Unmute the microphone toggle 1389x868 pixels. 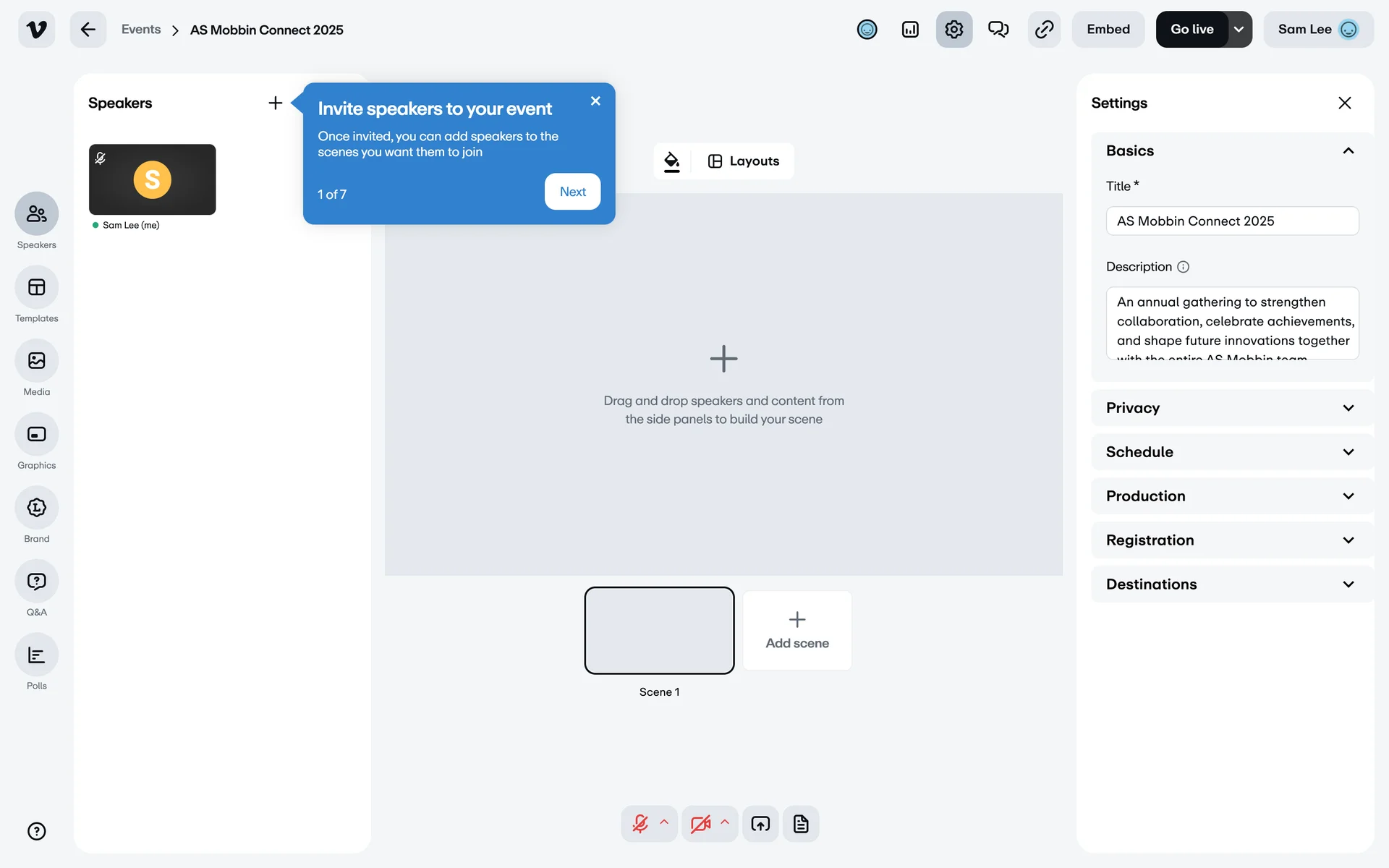[640, 824]
